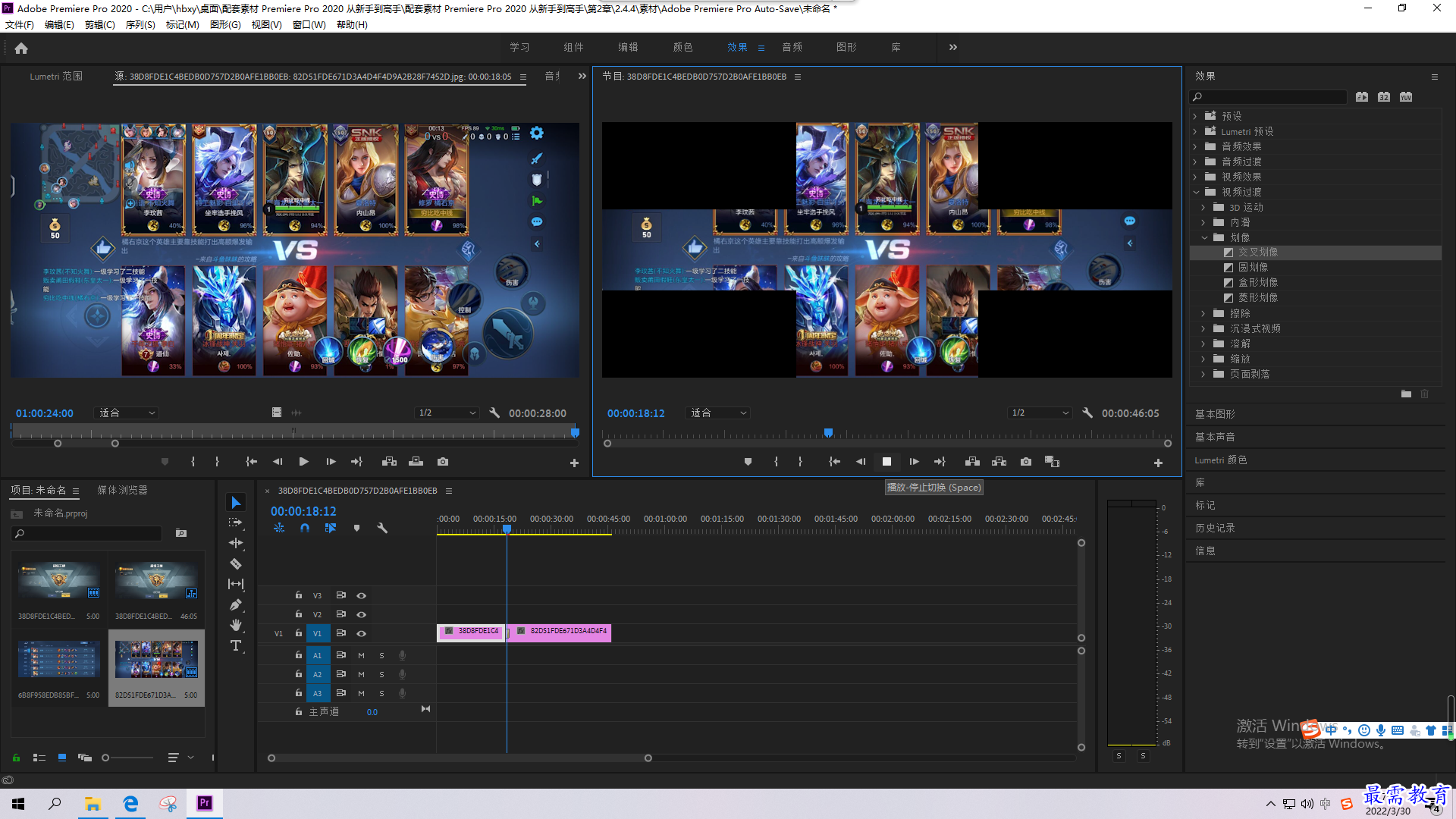Viewport: 1456px width, 819px height.
Task: Select the Slip tool
Action: [x=236, y=584]
